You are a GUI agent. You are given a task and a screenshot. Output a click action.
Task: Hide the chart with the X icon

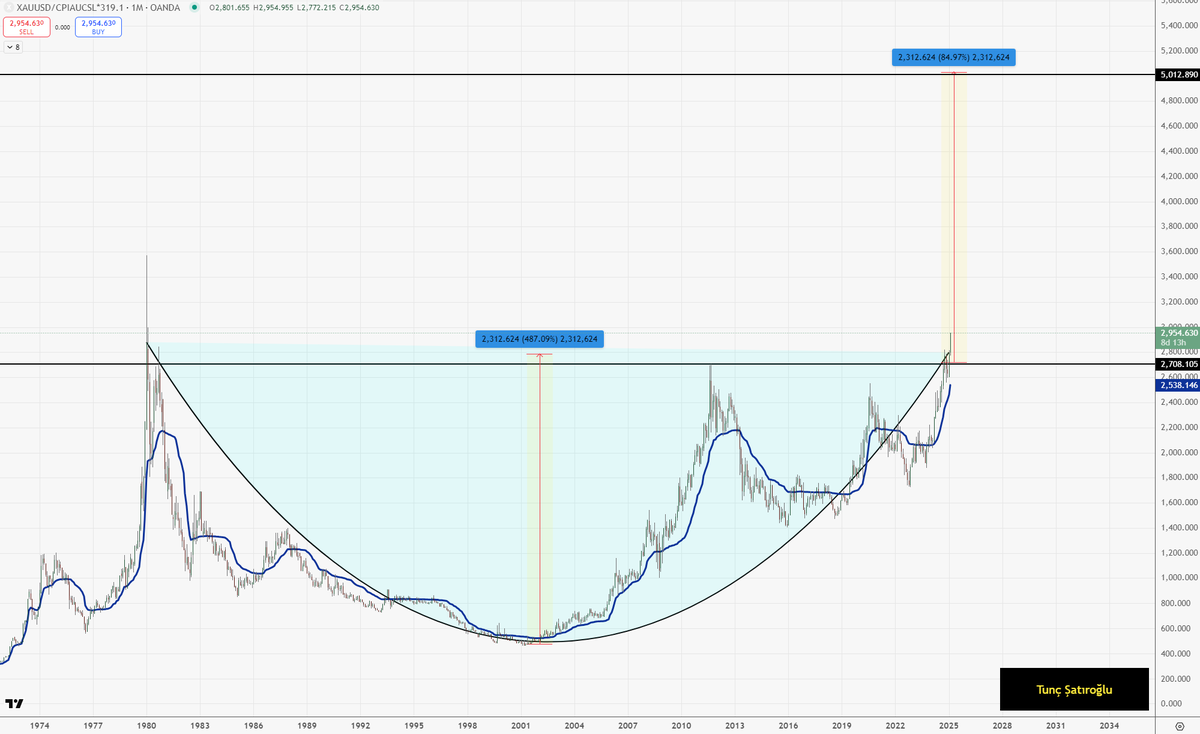click(9, 8)
